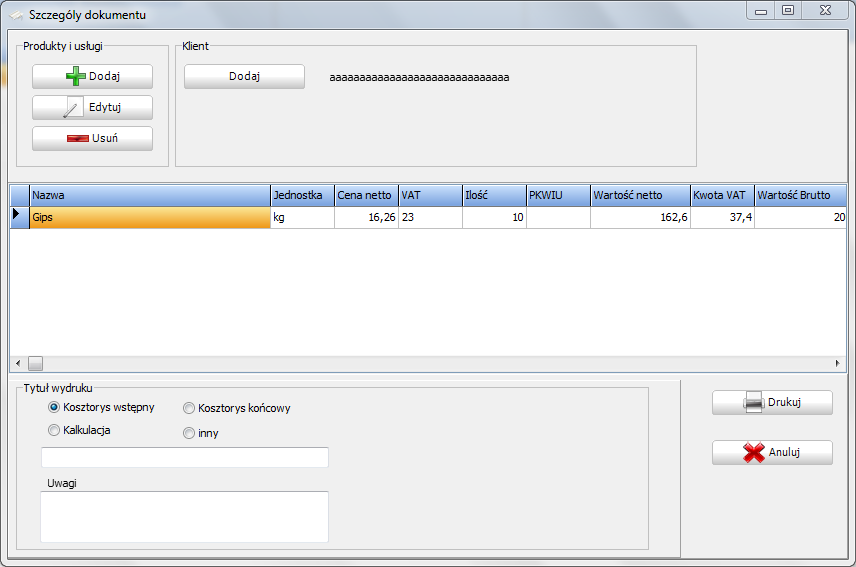Minimize the Szczegóły dokumentu window

click(x=761, y=11)
